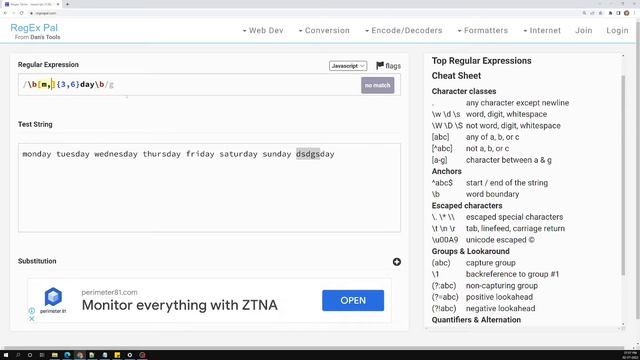The width and height of the screenshot is (640, 360).
Task: Click the Top Regular Expressions heading
Action: (482, 61)
